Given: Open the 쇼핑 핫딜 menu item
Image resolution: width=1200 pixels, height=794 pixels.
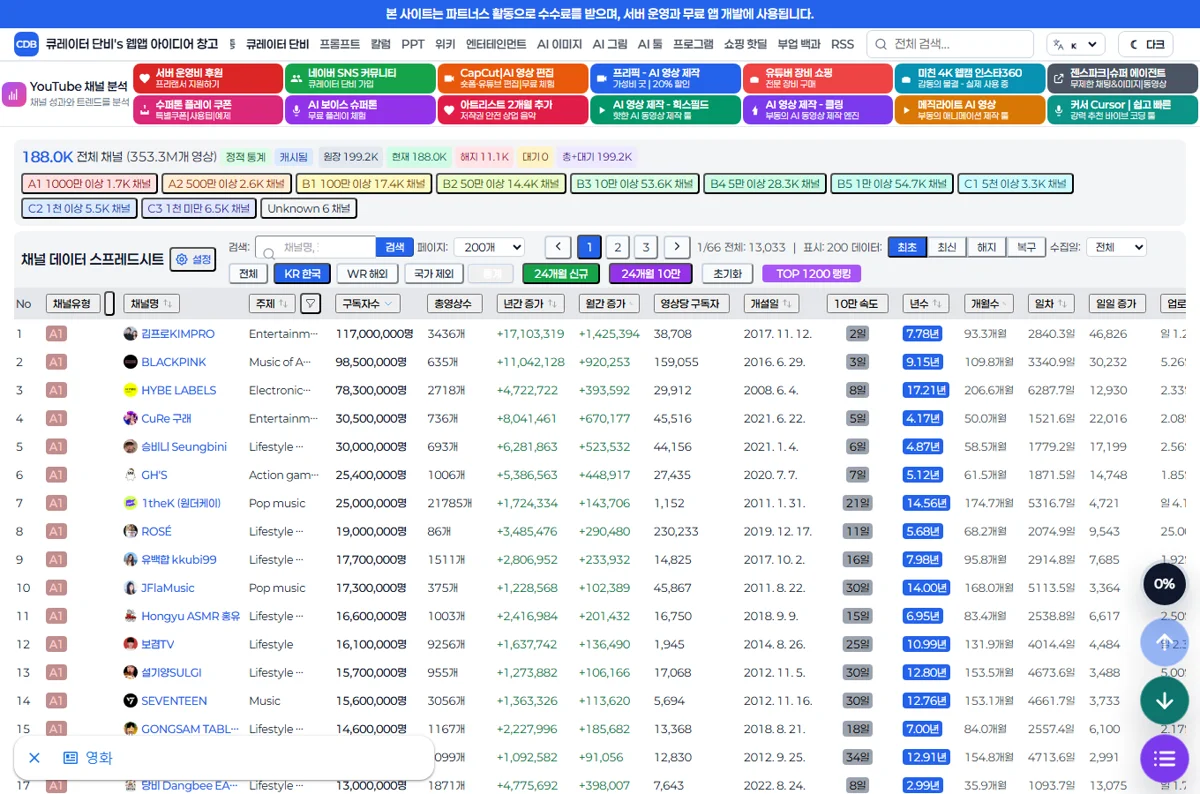Looking at the screenshot, I should coord(745,44).
